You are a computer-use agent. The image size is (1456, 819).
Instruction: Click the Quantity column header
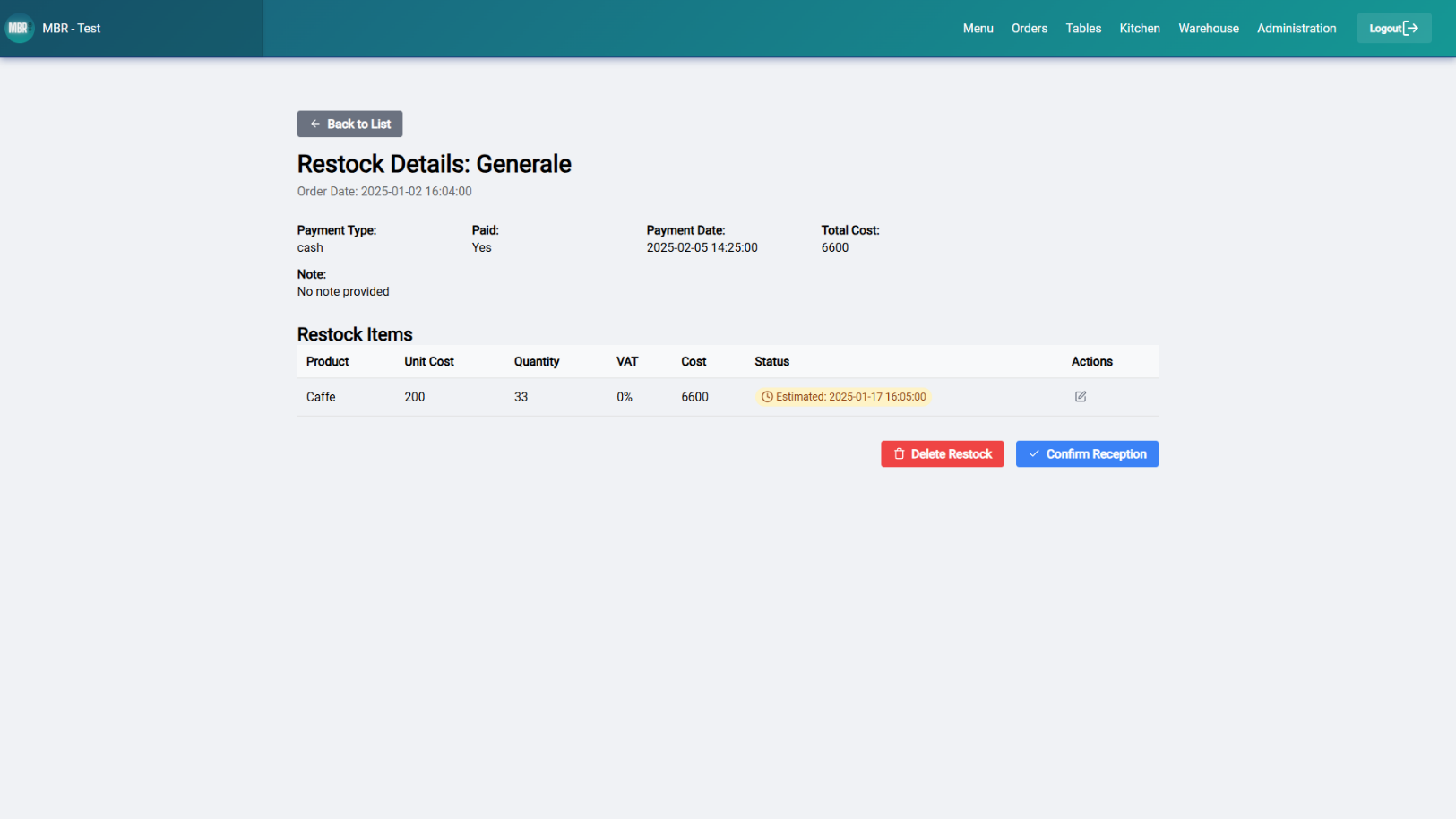(537, 361)
